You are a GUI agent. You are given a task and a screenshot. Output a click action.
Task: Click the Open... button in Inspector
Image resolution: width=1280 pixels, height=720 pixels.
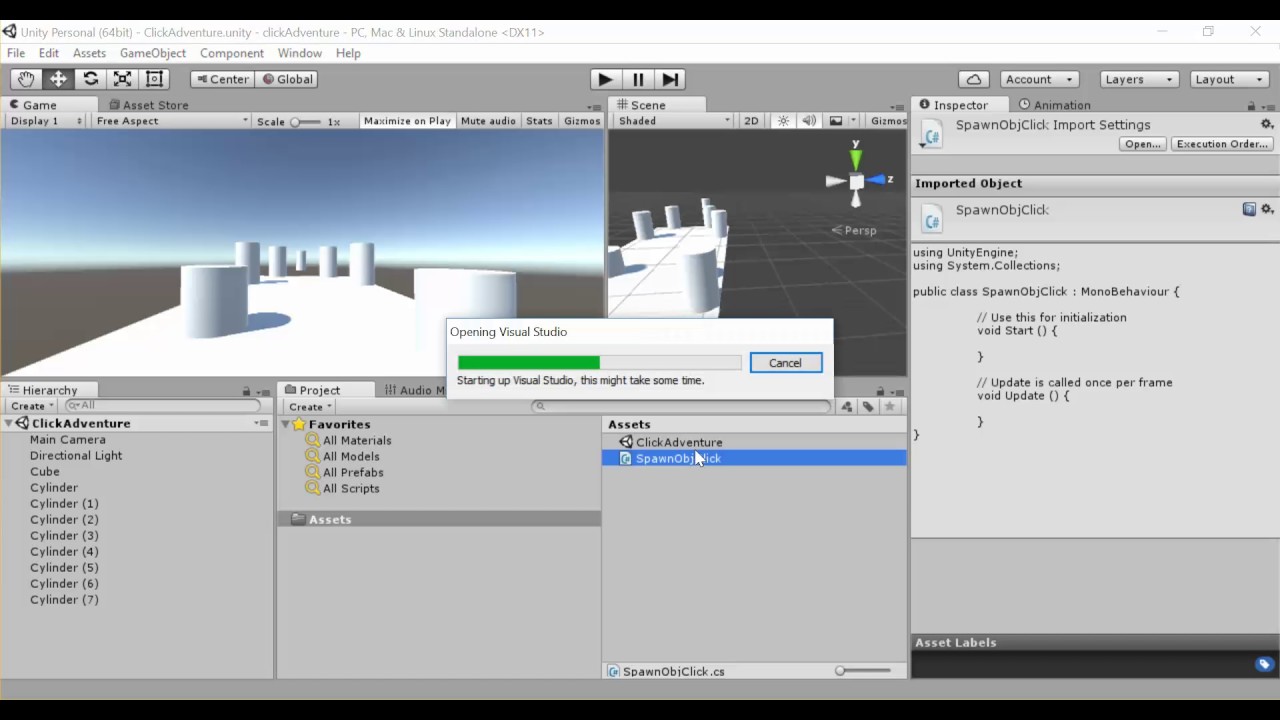click(x=1142, y=144)
